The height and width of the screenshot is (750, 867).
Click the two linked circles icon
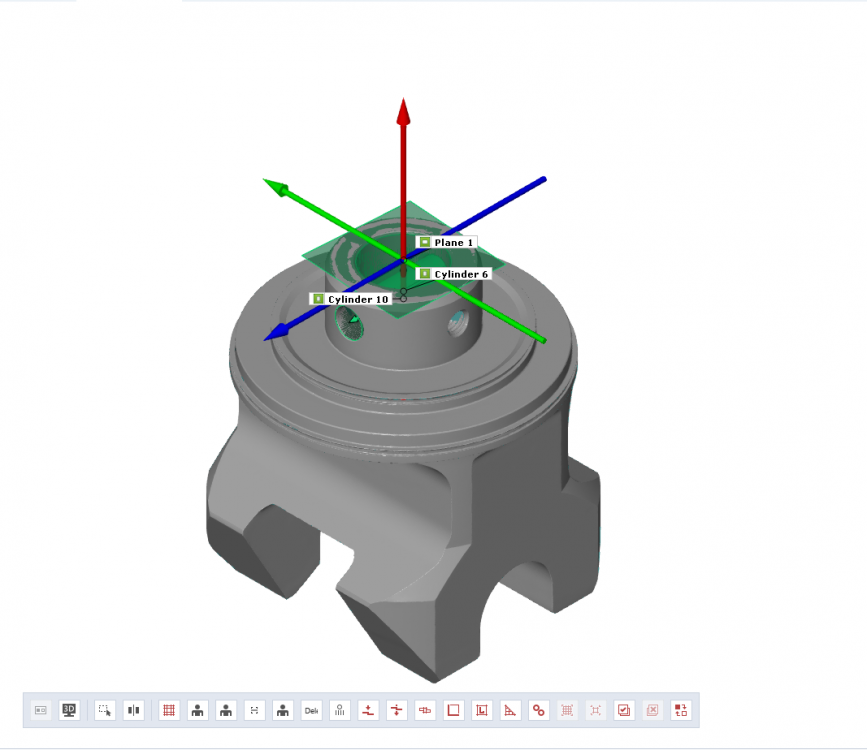(538, 710)
